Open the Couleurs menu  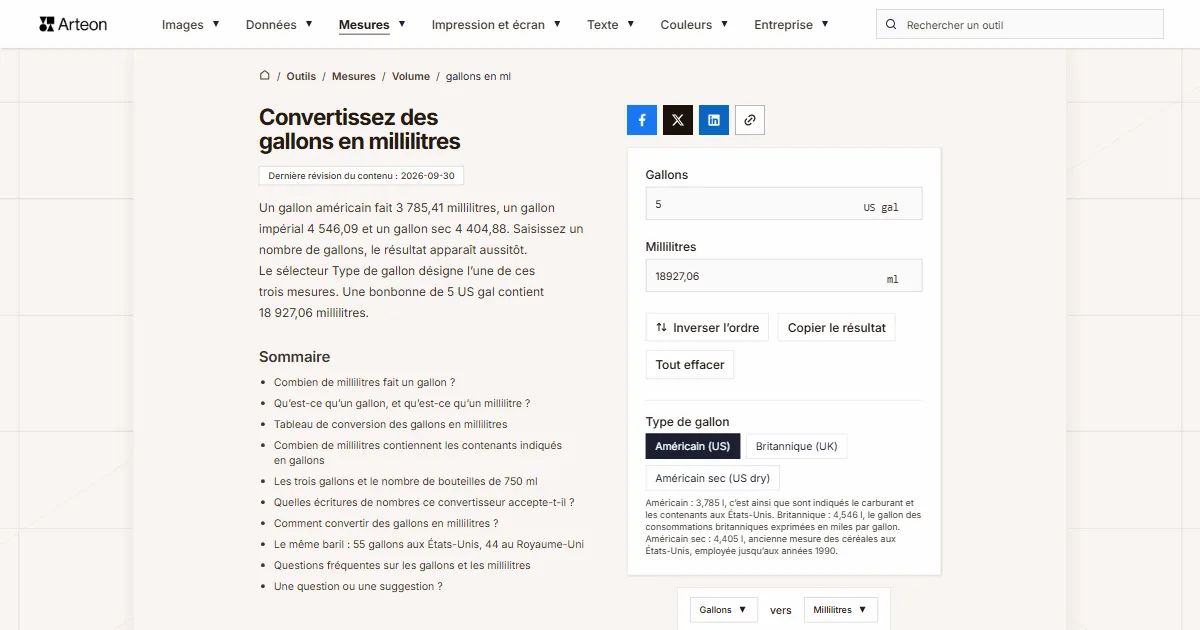click(x=694, y=24)
